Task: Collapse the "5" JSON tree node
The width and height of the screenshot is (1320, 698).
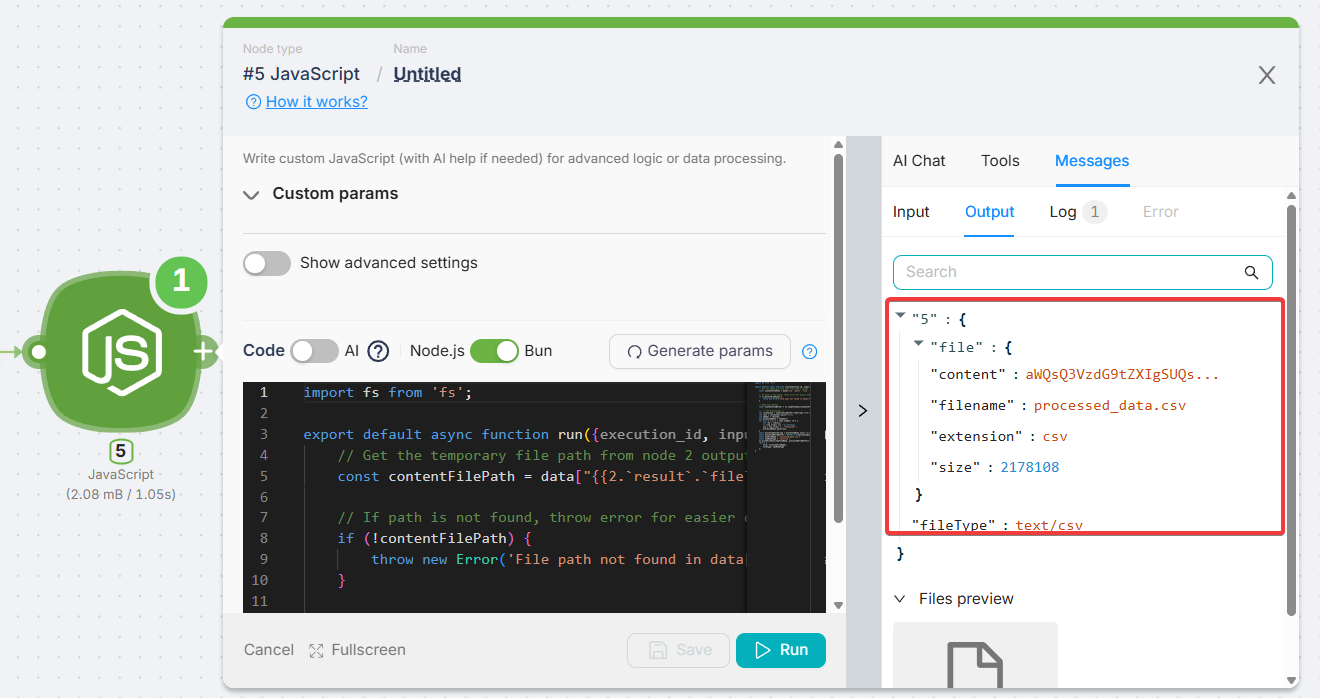Action: (900, 315)
